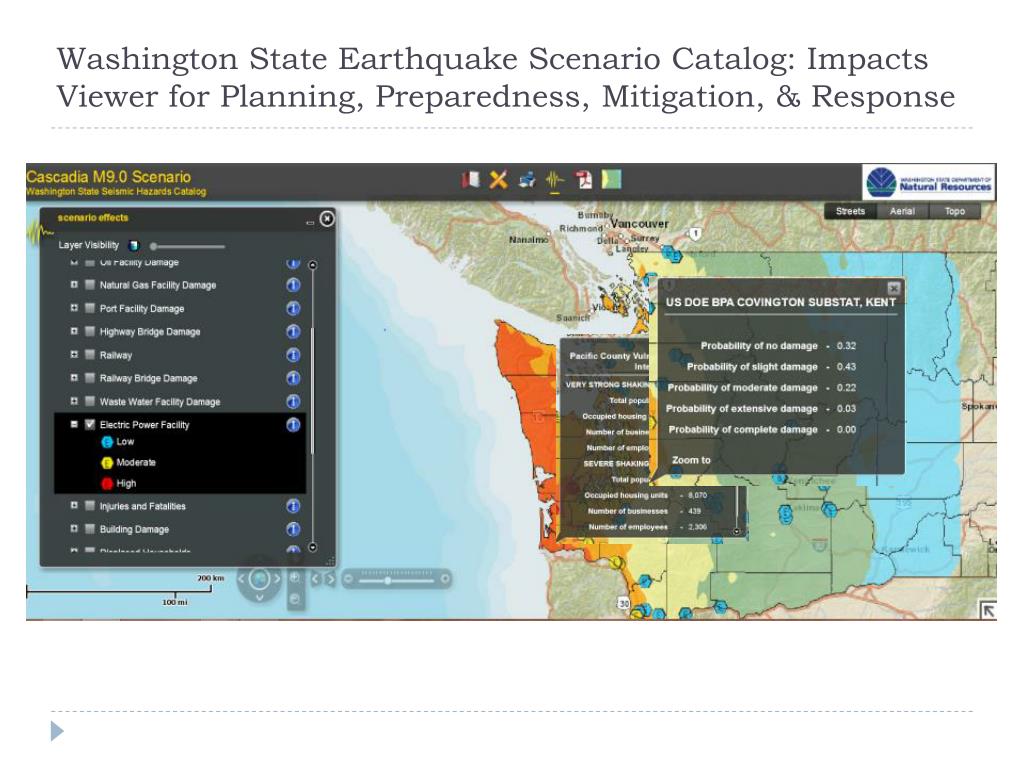Close the scenario effects panel
The width and height of the screenshot is (1024, 768).
[x=327, y=219]
